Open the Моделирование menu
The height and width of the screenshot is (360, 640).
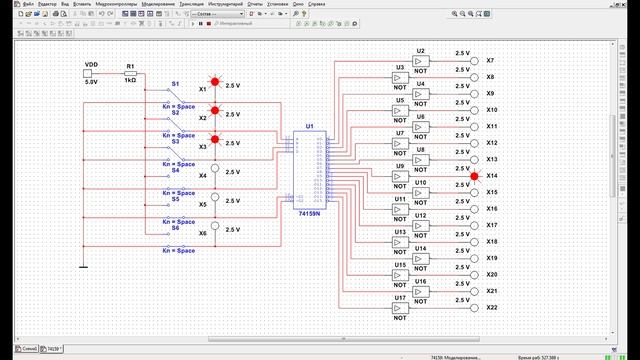tap(158, 4)
